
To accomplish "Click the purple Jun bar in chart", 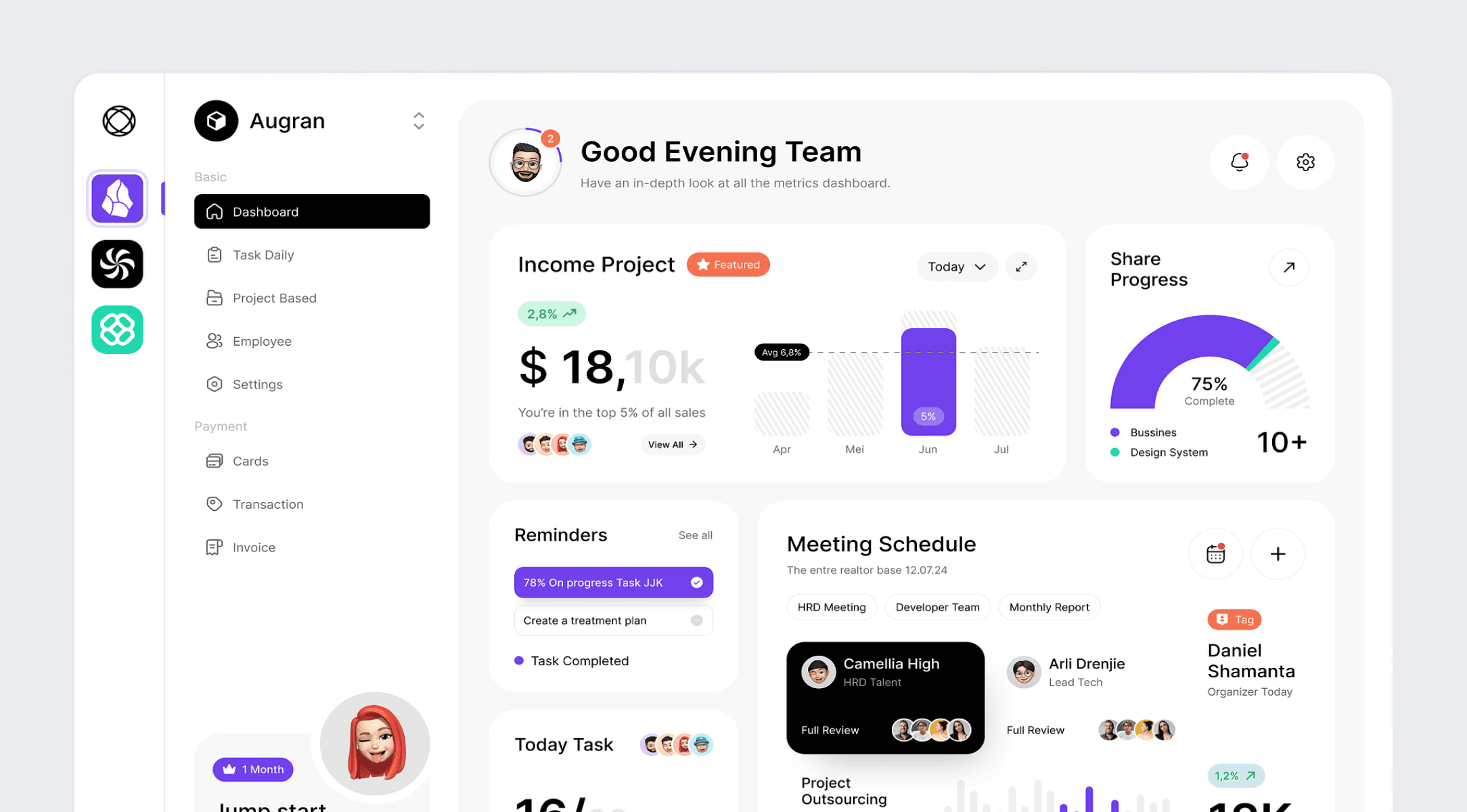I will pos(928,382).
